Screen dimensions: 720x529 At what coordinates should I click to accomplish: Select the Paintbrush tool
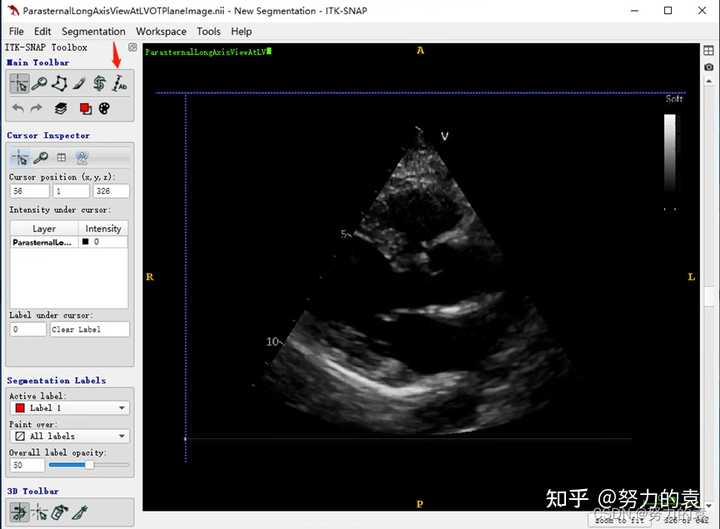(79, 84)
